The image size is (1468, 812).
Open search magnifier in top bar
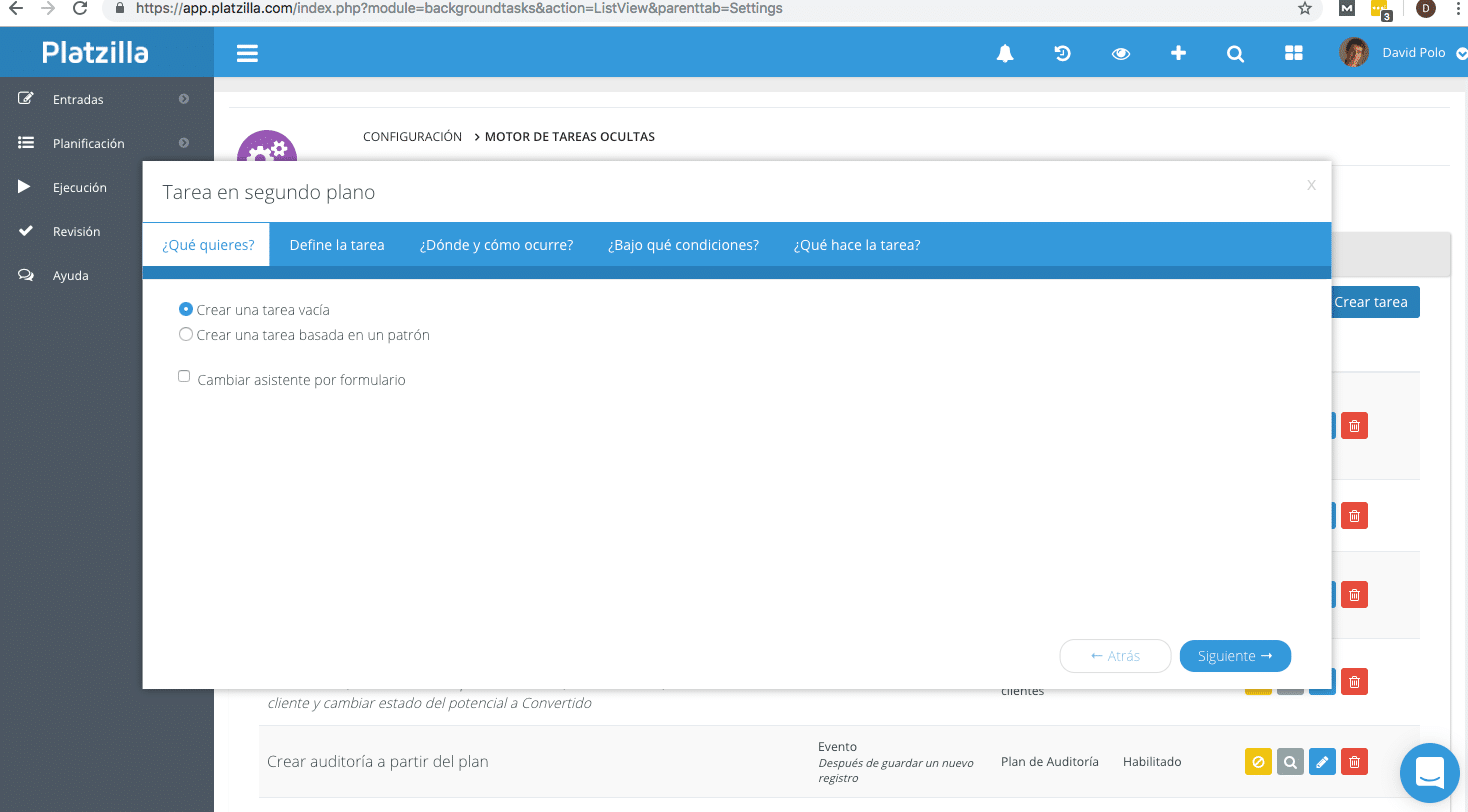pyautogui.click(x=1236, y=54)
